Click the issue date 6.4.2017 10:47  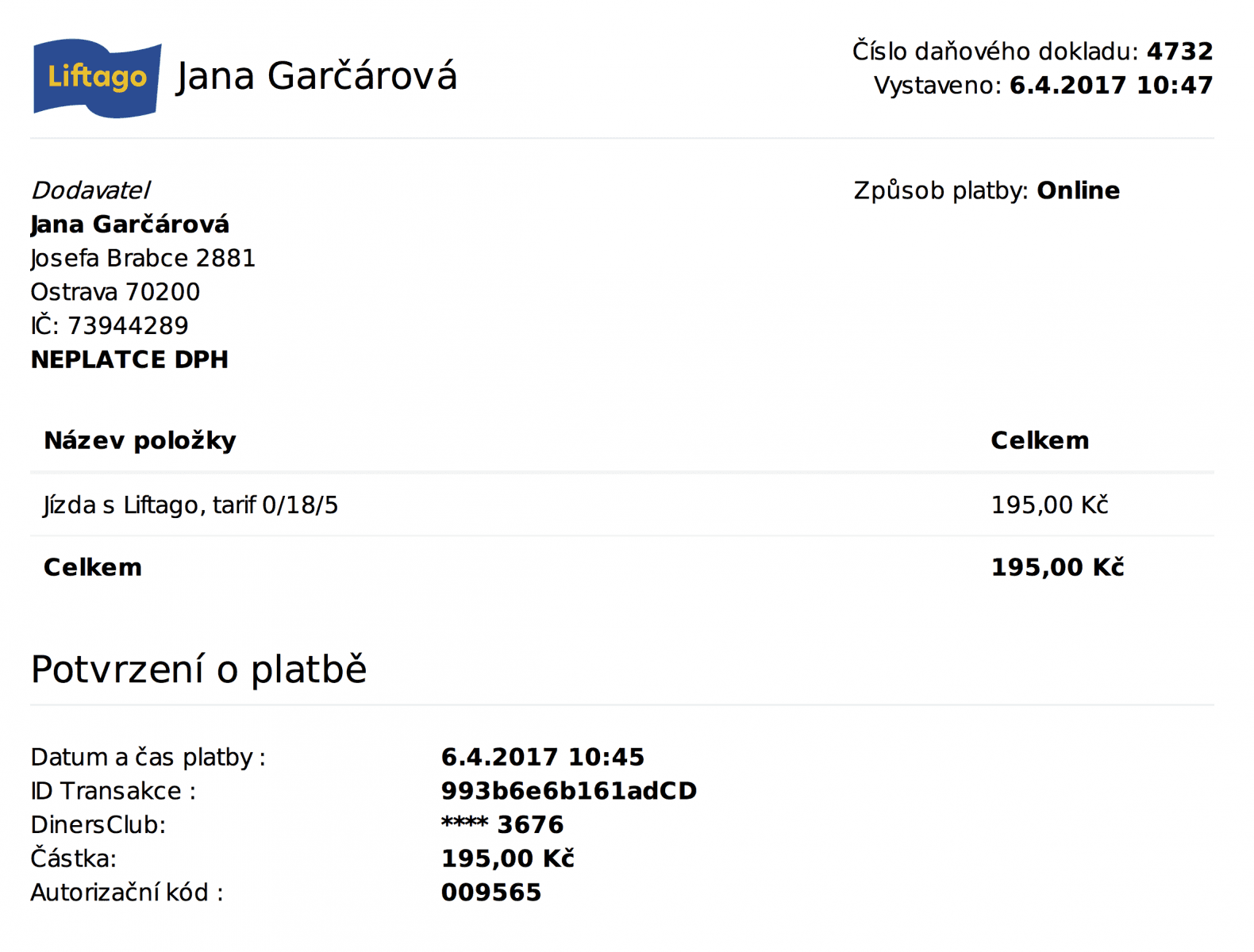[x=1111, y=86]
